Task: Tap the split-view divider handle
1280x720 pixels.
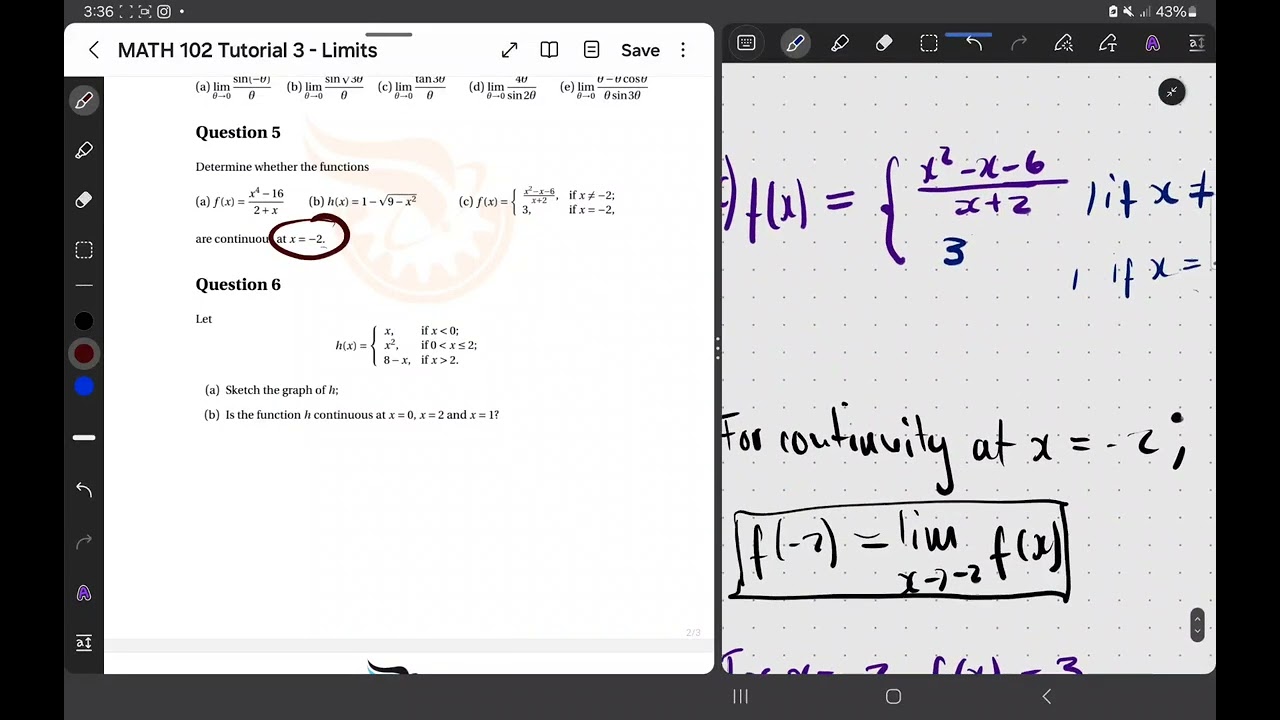Action: click(718, 347)
